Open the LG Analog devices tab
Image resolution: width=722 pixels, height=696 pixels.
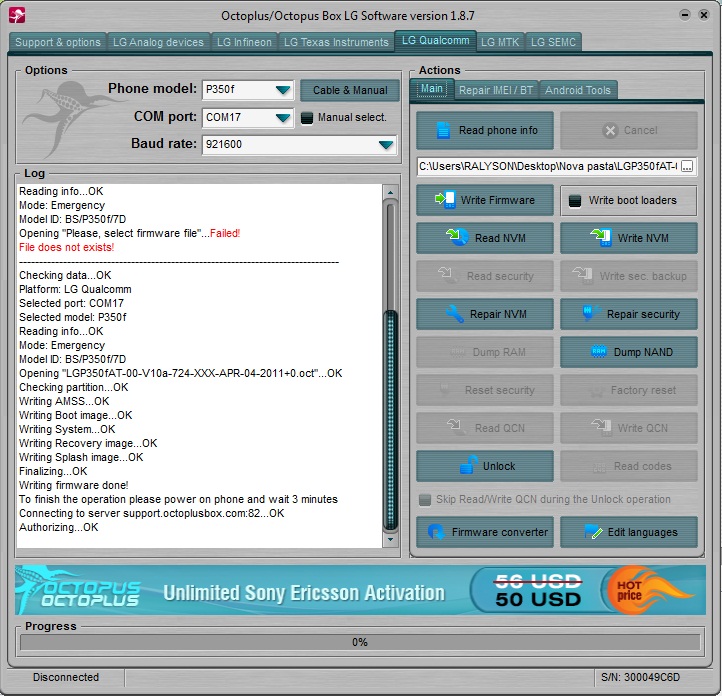(x=158, y=42)
